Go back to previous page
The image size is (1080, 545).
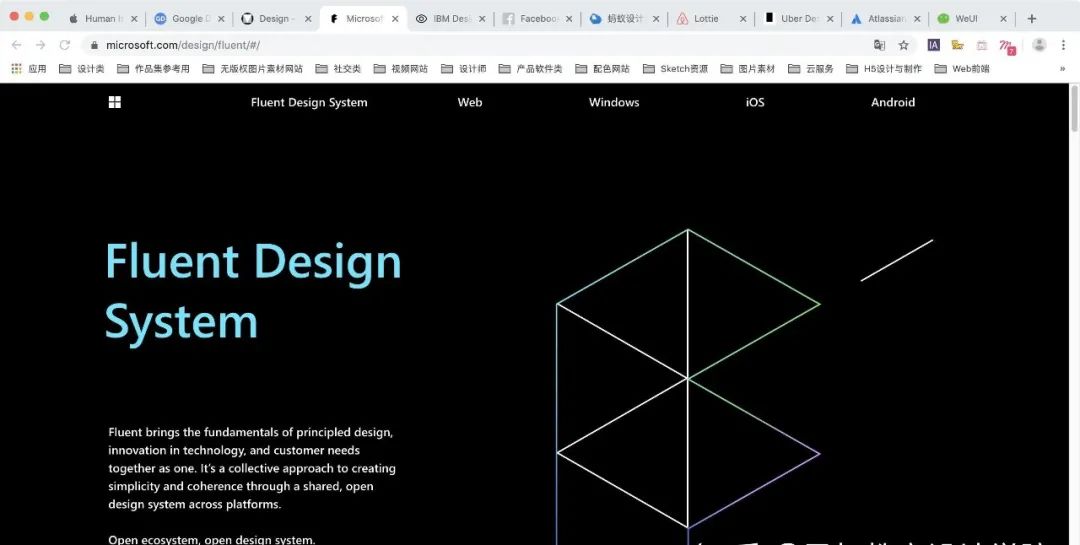[x=17, y=45]
